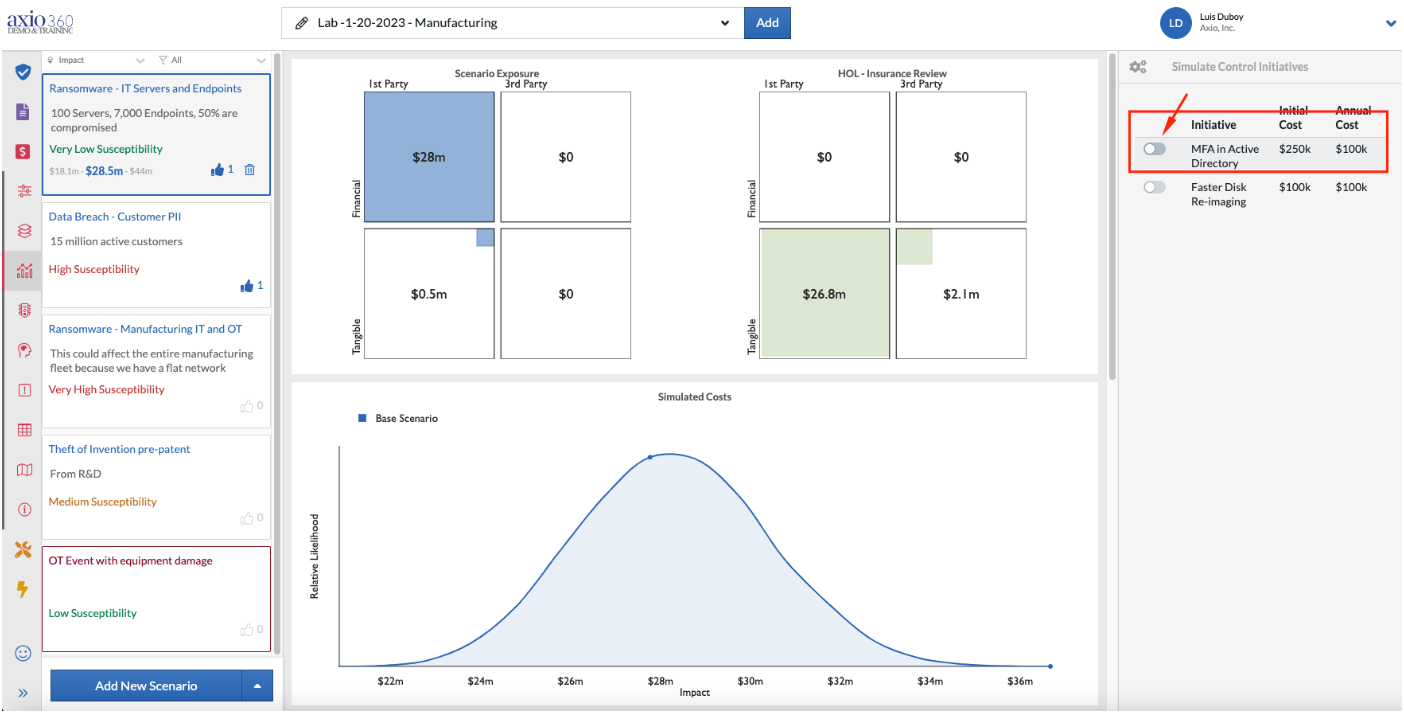
Task: Click the $28m first party financial square
Action: click(x=429, y=157)
